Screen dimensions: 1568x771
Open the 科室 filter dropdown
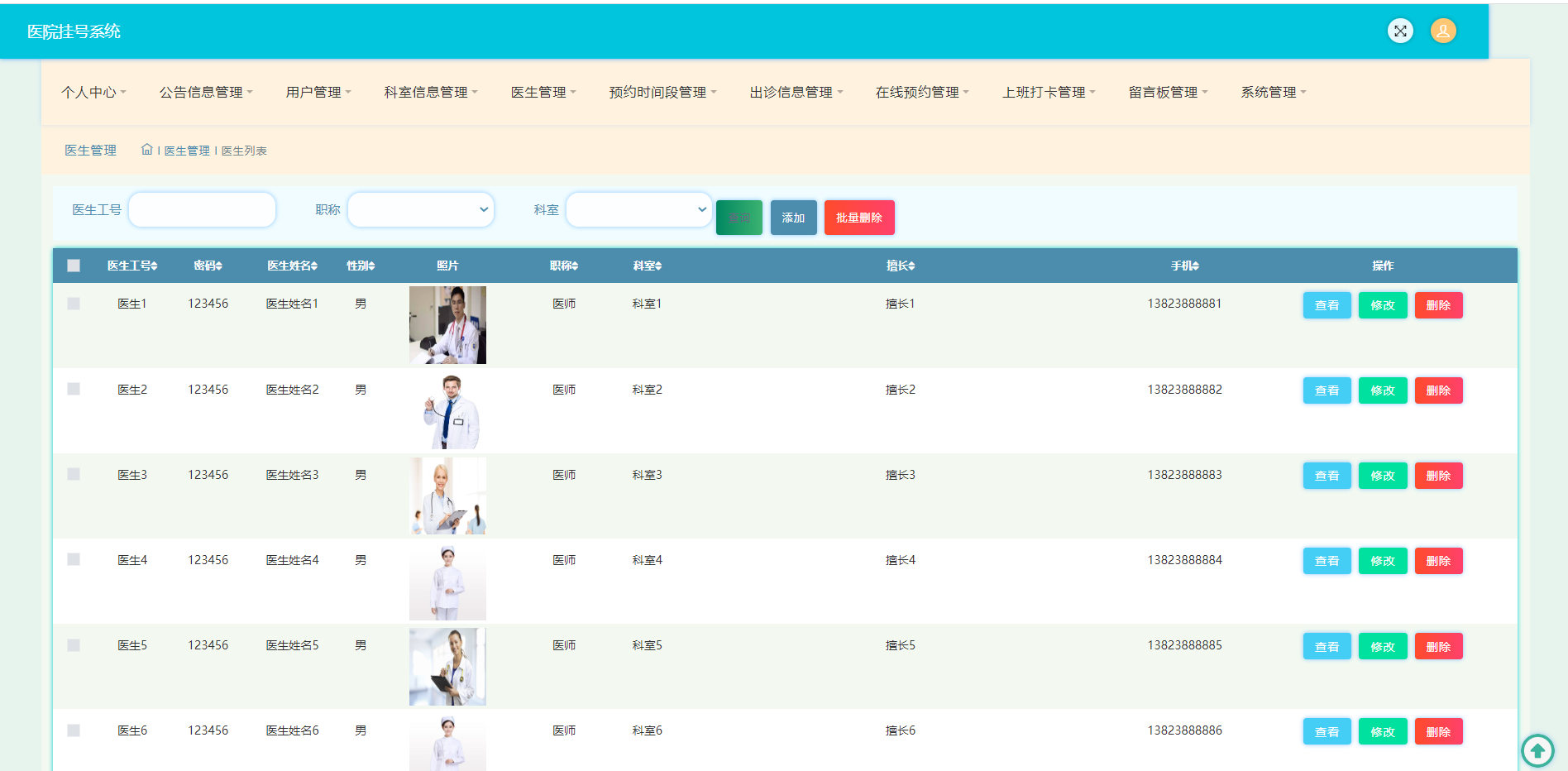tap(639, 209)
